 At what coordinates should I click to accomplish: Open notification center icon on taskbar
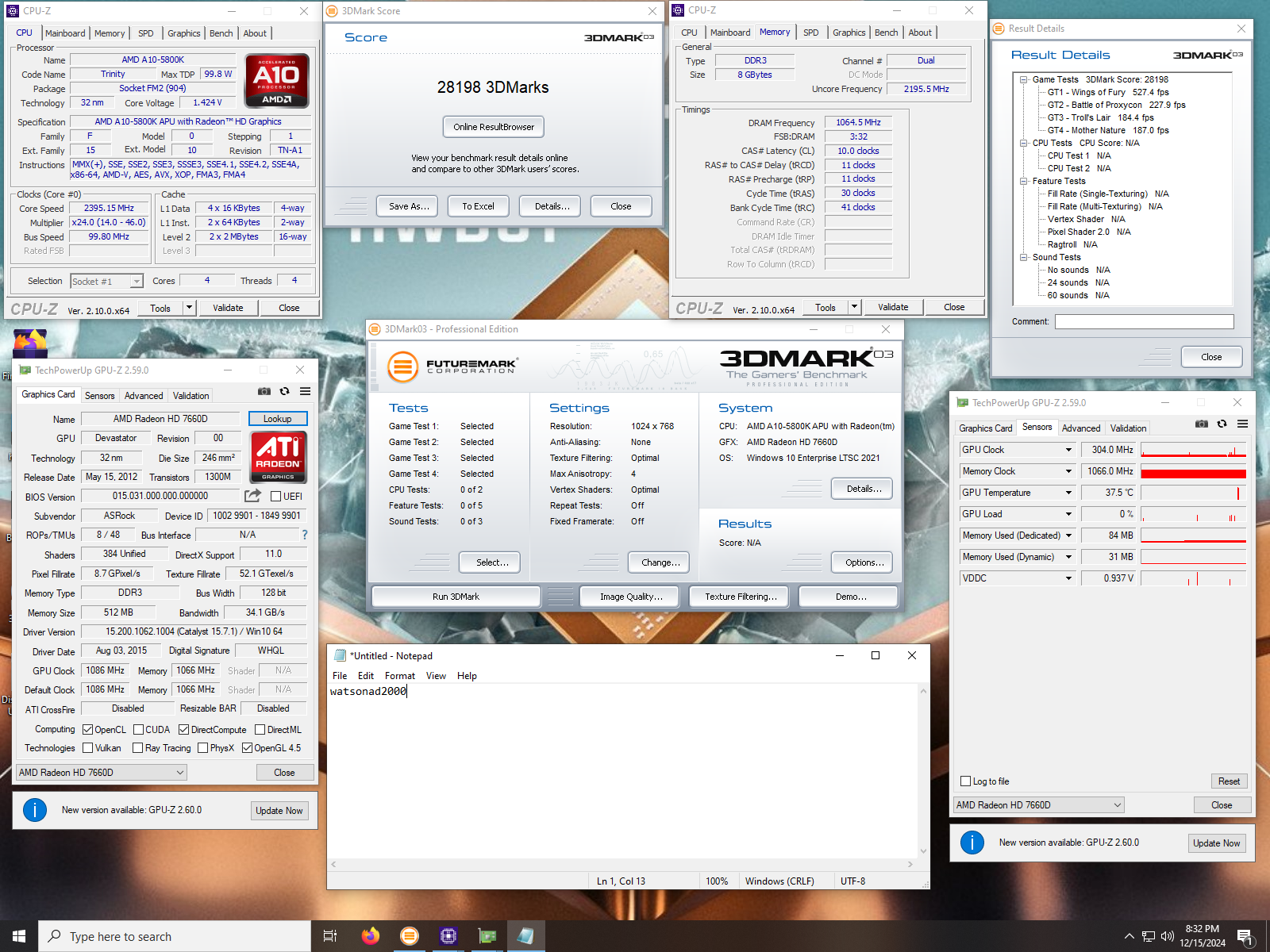coord(1245,937)
